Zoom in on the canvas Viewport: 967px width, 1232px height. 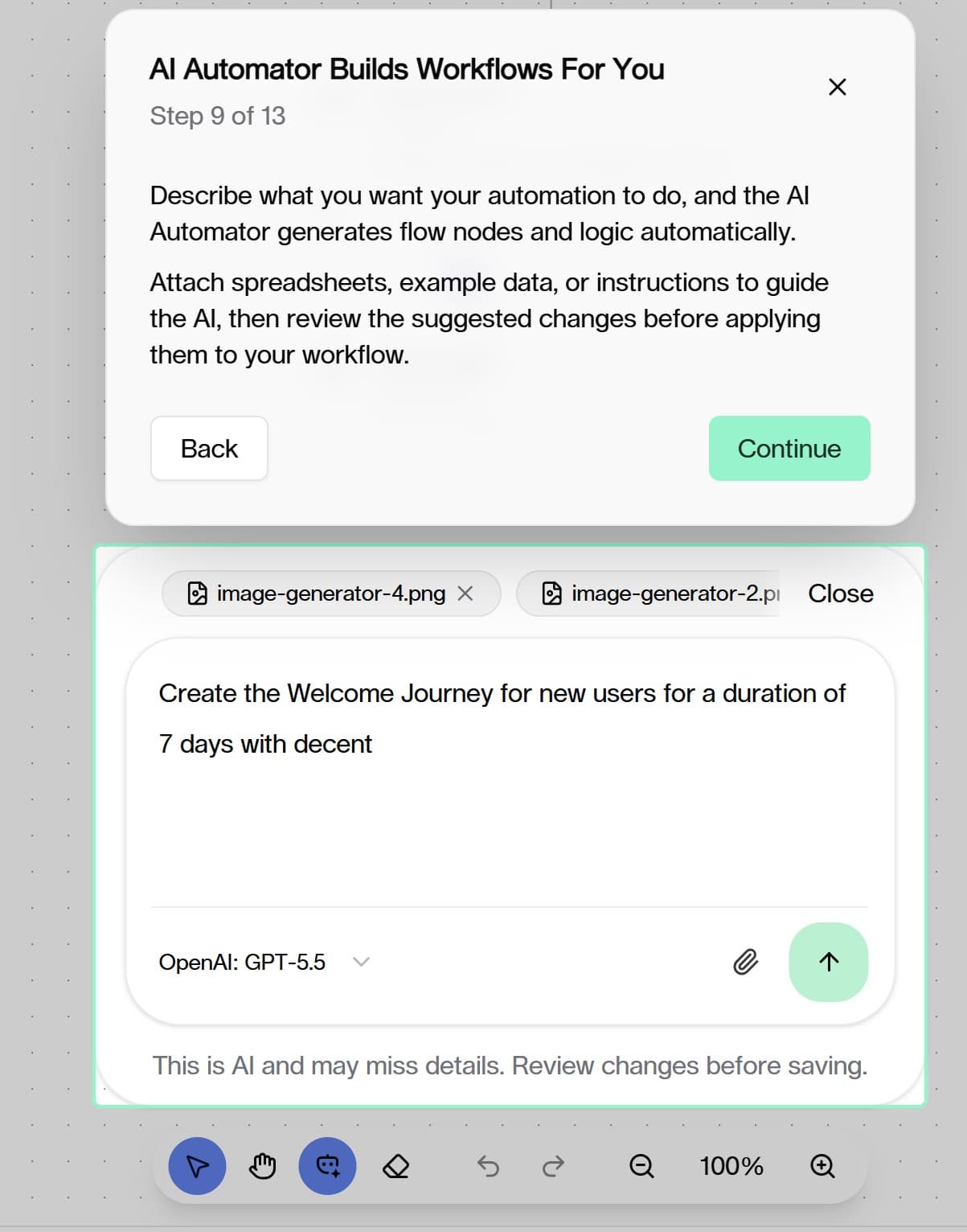click(822, 1165)
